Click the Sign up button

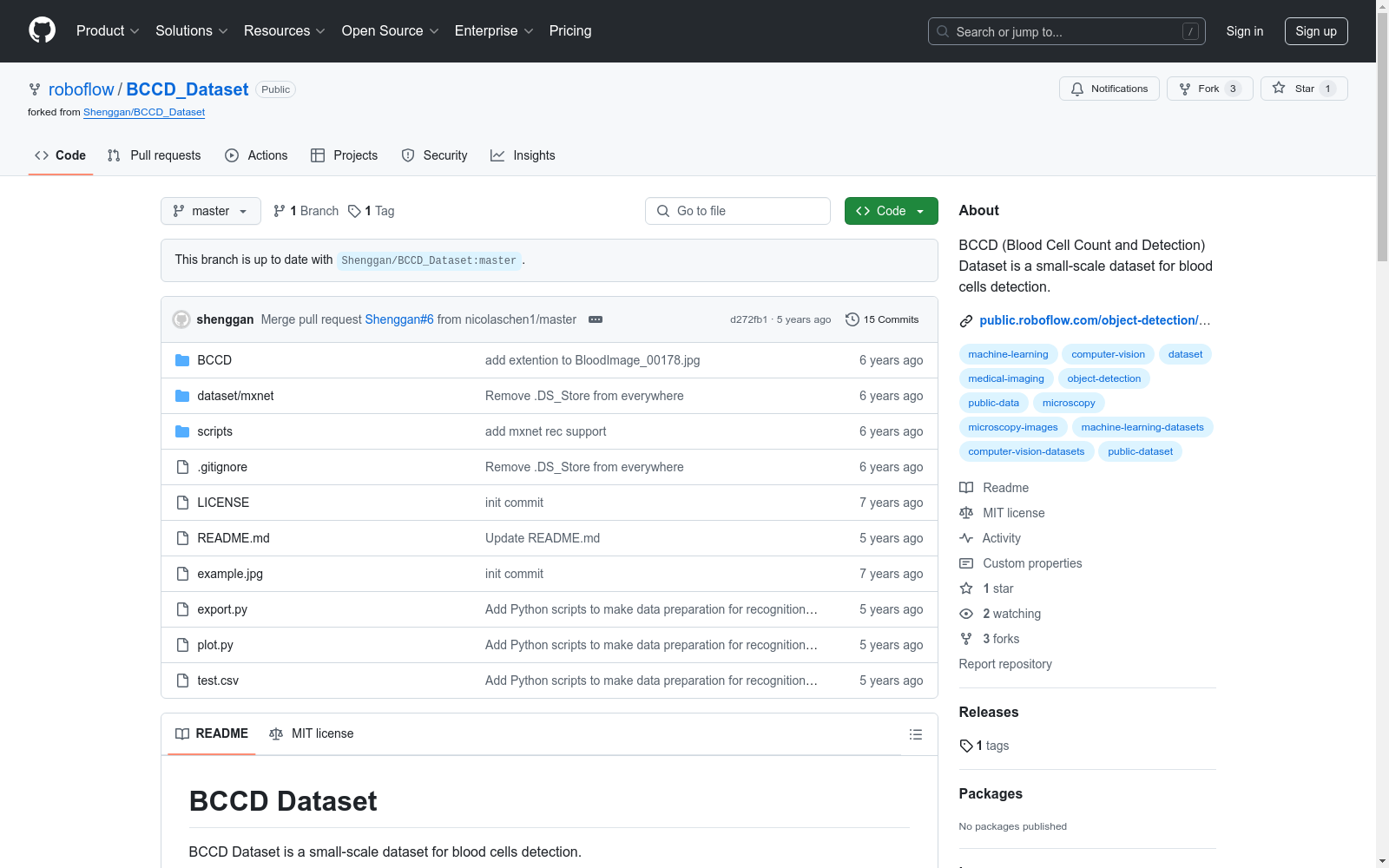1316,31
